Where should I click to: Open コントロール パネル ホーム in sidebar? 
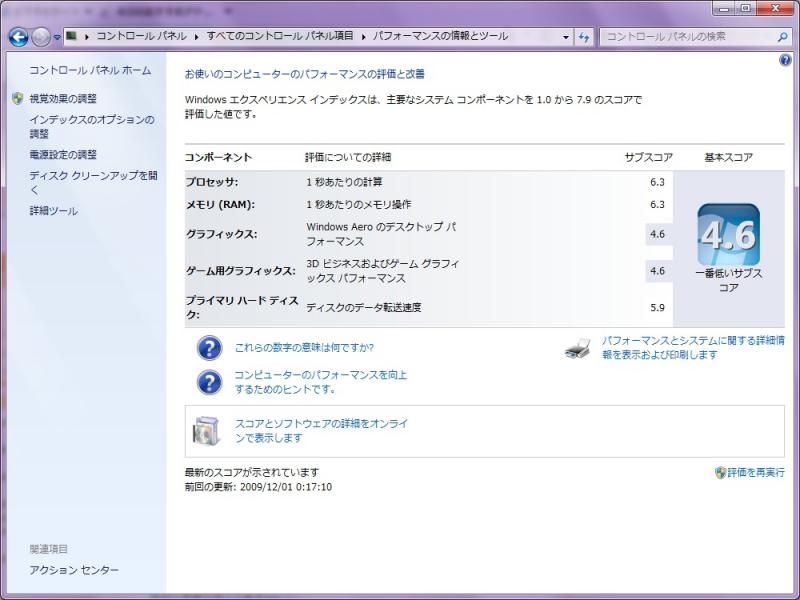coord(90,71)
